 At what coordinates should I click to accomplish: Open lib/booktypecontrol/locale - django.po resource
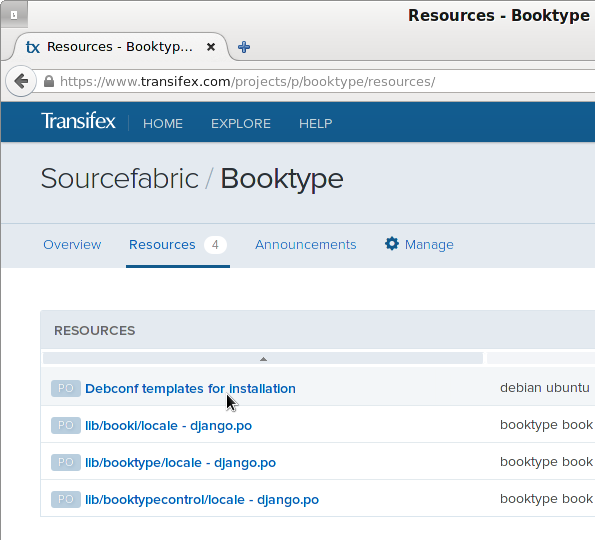(202, 500)
